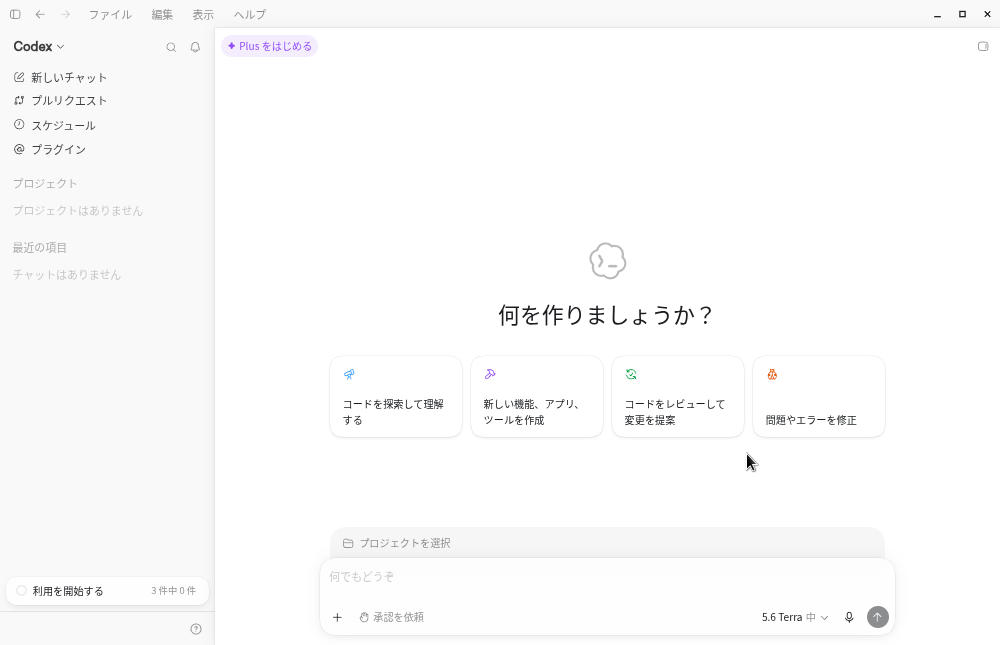Open the help question mark icon
1000x645 pixels.
pos(196,629)
